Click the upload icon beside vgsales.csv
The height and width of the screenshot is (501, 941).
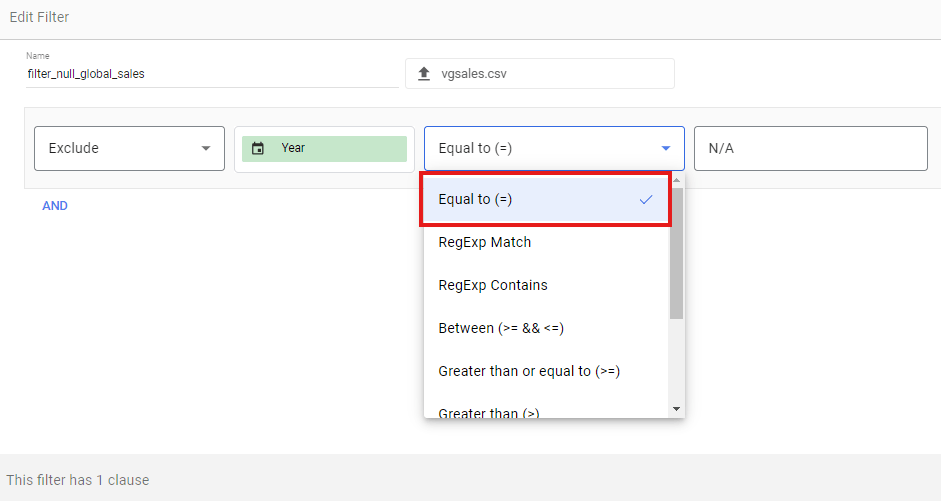pos(424,74)
